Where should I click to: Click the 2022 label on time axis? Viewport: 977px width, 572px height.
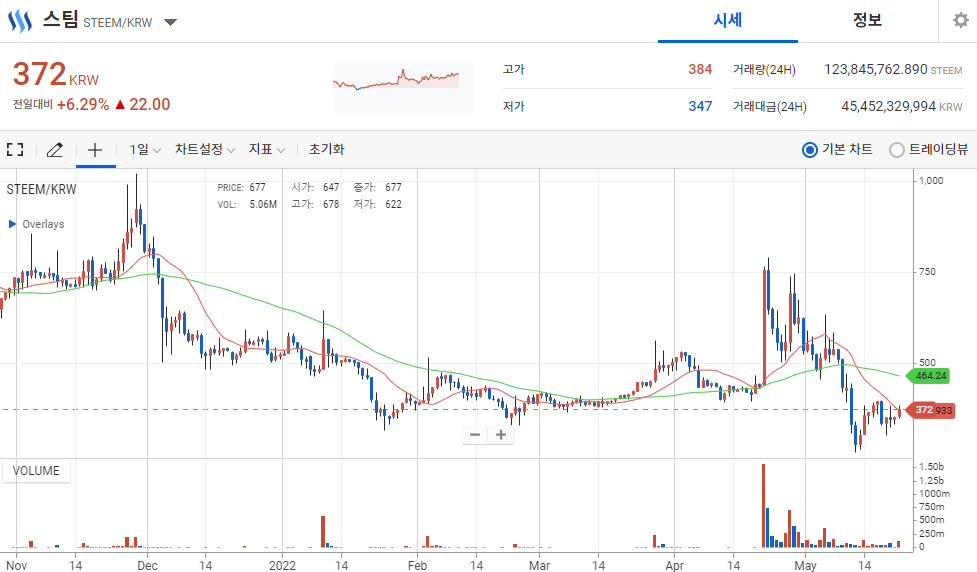pos(282,565)
